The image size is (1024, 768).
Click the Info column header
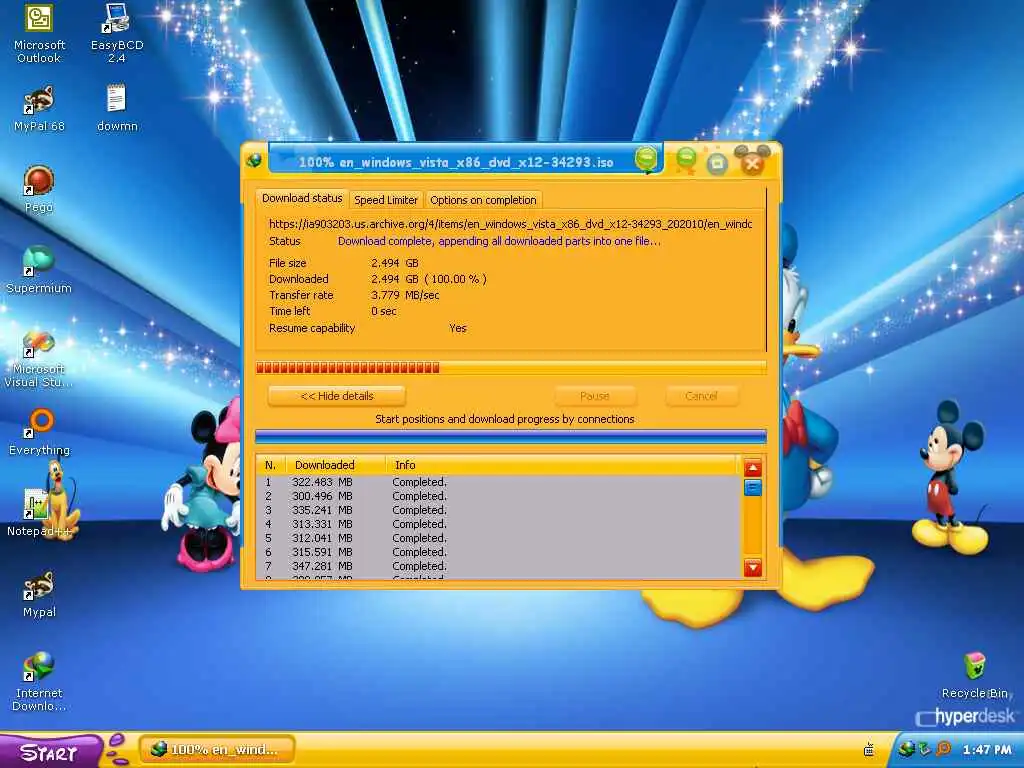point(563,465)
